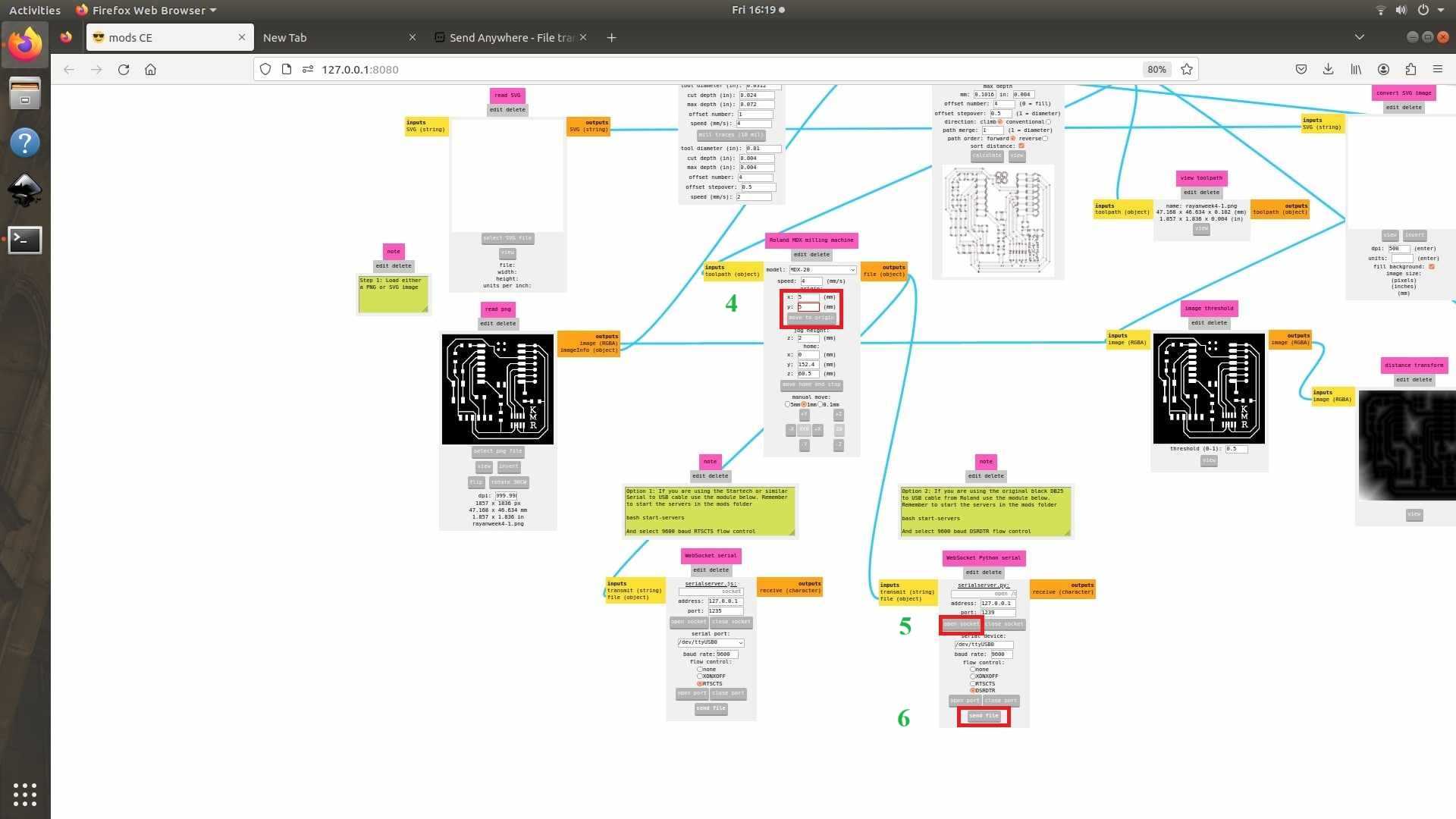
Task: Click the move to origin button
Action: (x=811, y=318)
